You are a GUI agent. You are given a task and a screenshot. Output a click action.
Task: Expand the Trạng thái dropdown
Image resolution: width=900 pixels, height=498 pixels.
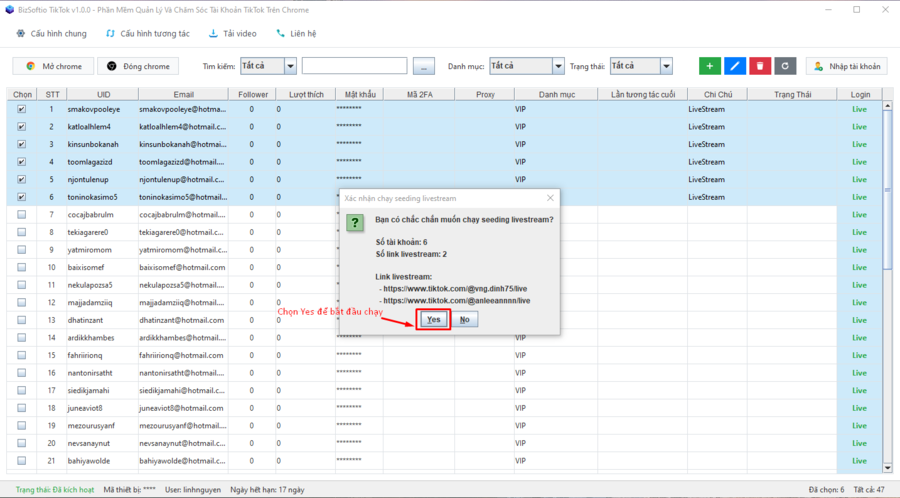[666, 66]
